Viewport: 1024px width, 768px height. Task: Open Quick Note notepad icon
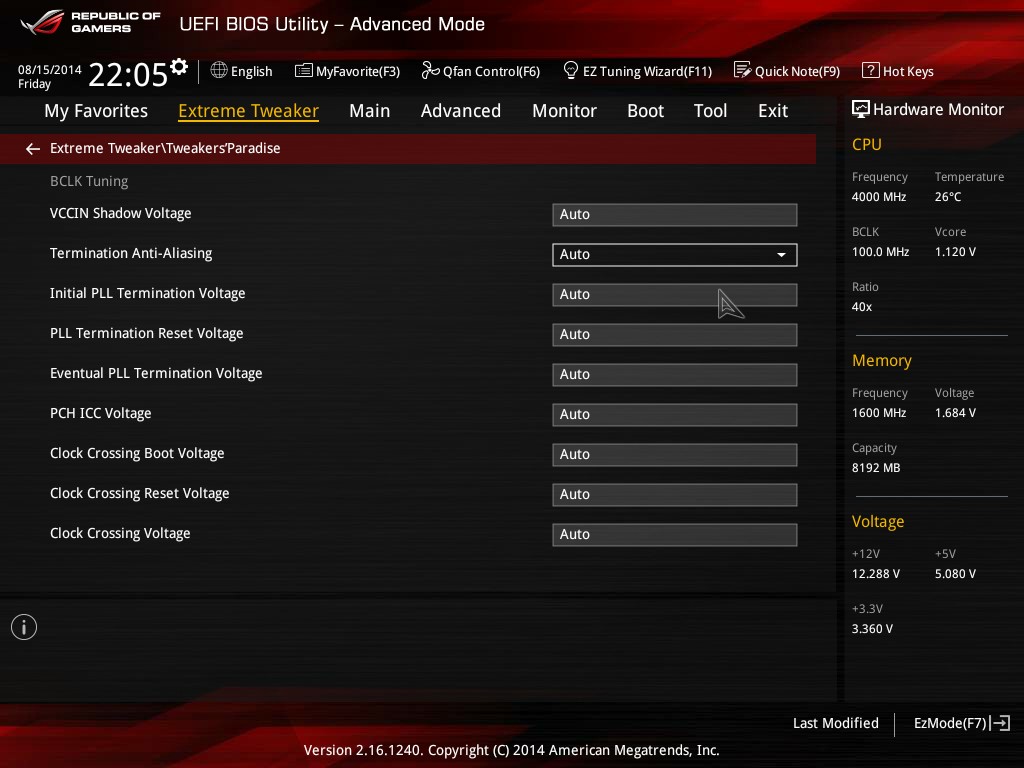[742, 70]
